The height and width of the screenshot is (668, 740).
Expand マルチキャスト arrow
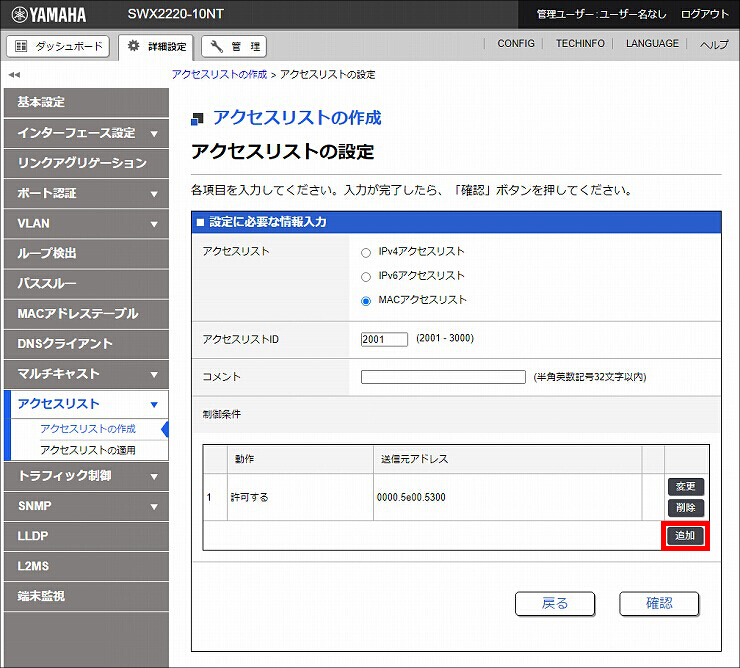154,375
